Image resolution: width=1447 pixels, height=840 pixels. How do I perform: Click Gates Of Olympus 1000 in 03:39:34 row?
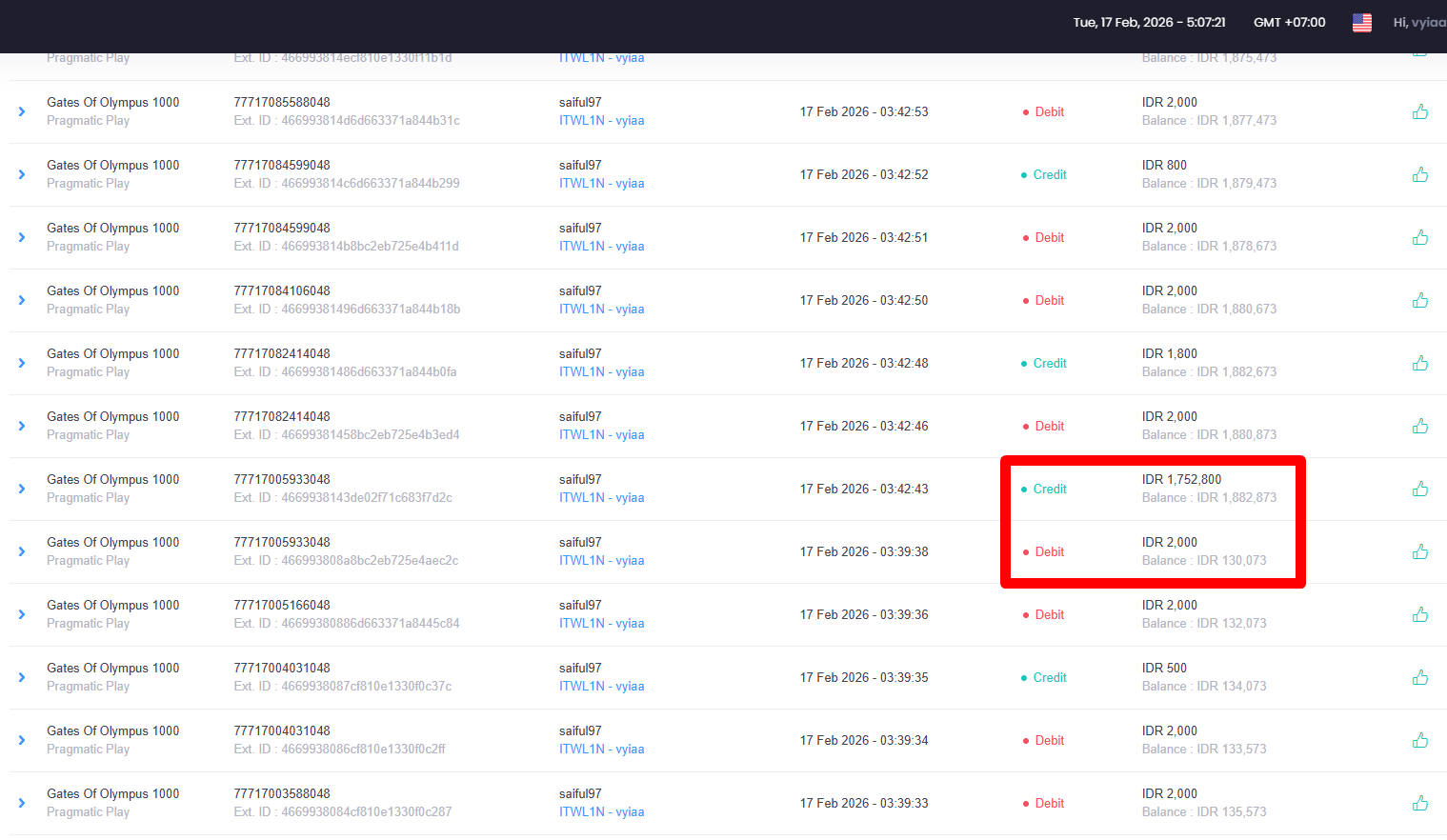[113, 730]
